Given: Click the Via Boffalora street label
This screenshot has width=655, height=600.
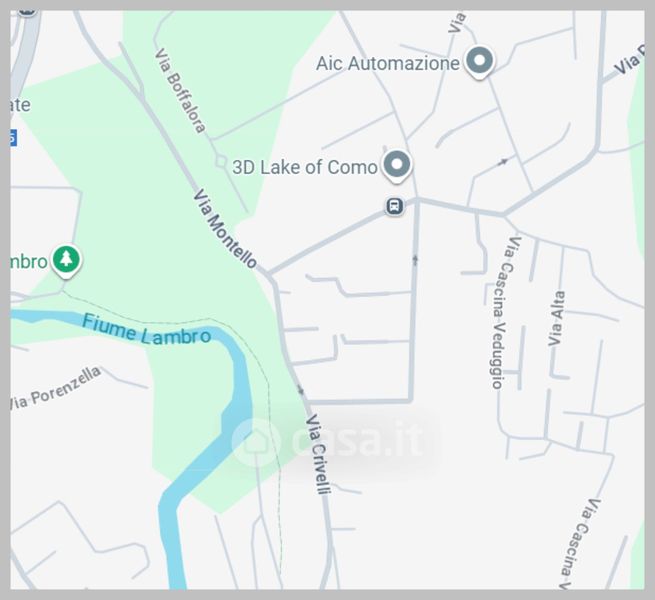Looking at the screenshot, I should (x=180, y=91).
